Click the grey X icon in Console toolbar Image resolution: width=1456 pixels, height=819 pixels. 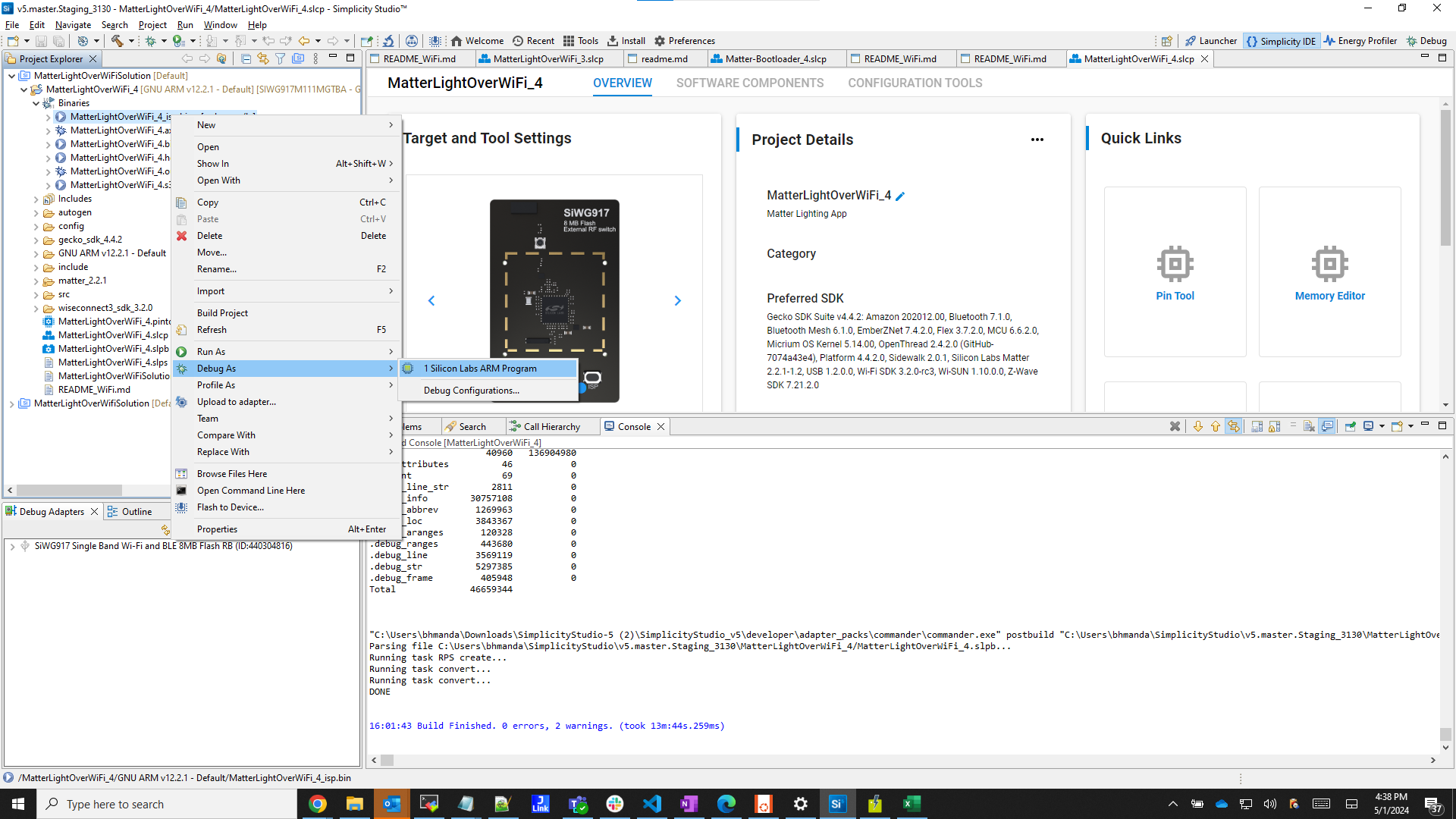click(x=1175, y=426)
